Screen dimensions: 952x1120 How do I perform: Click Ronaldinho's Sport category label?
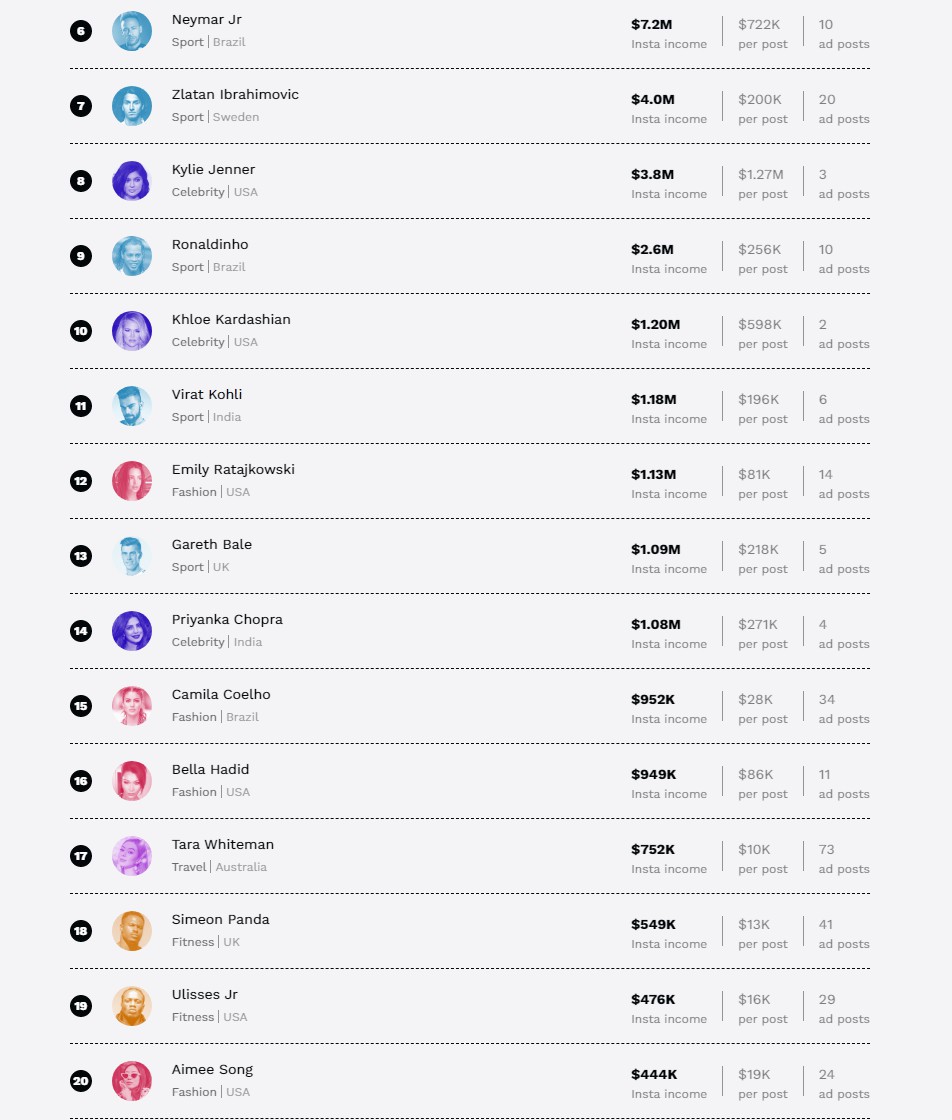click(187, 267)
